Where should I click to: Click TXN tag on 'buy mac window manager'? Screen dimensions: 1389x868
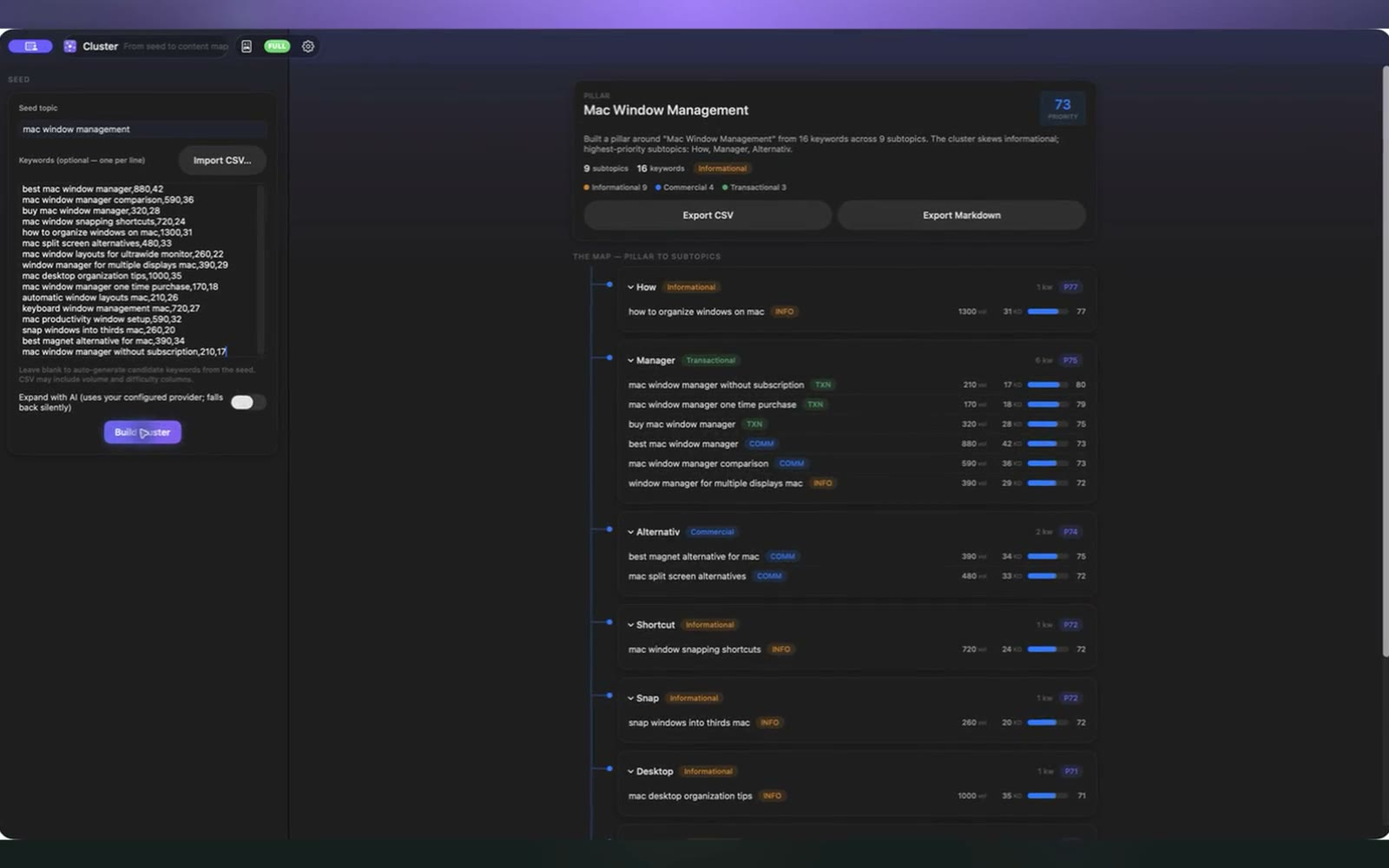[x=754, y=424]
